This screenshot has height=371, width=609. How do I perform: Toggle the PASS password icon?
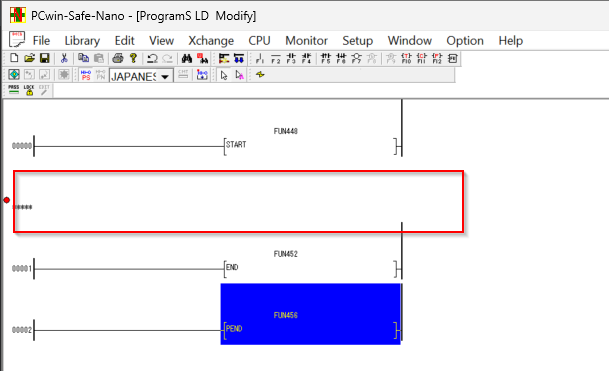coord(14,90)
